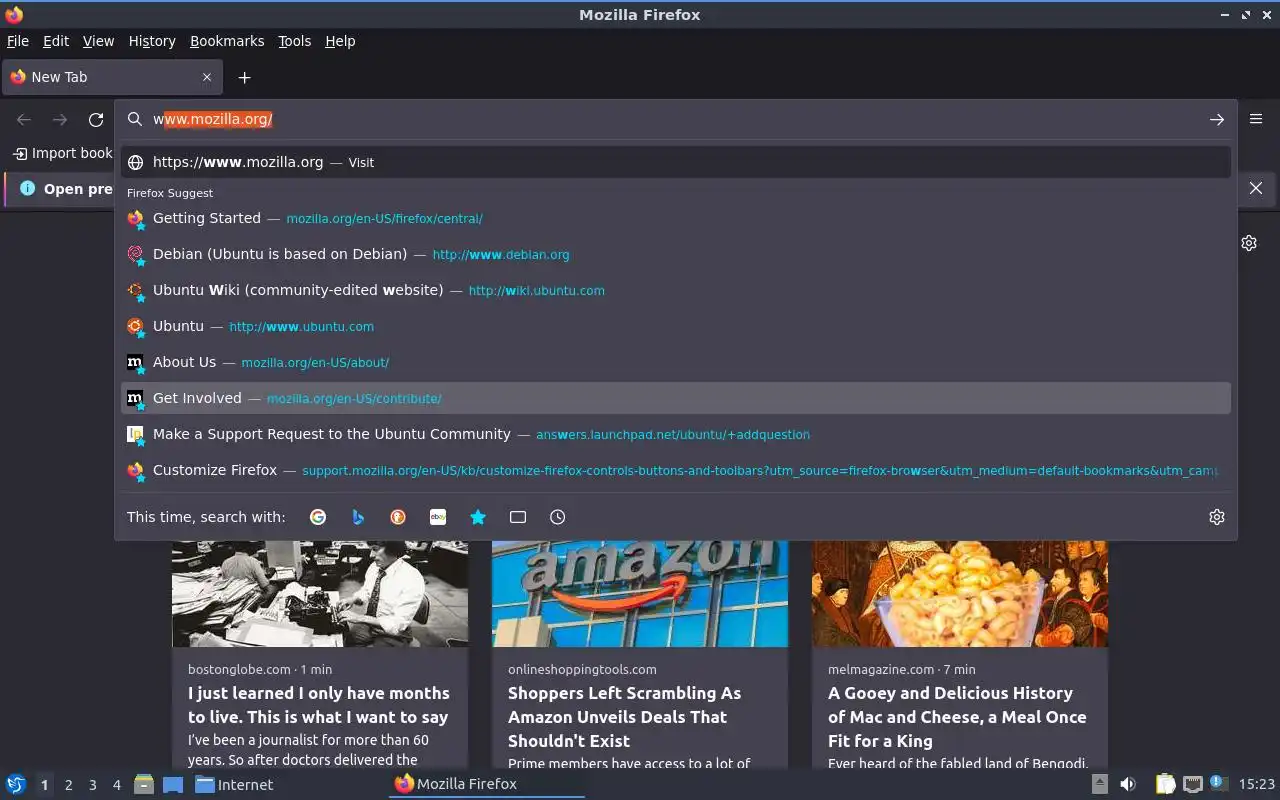Open a new tab with plus button
The width and height of the screenshot is (1280, 800).
pyautogui.click(x=244, y=77)
